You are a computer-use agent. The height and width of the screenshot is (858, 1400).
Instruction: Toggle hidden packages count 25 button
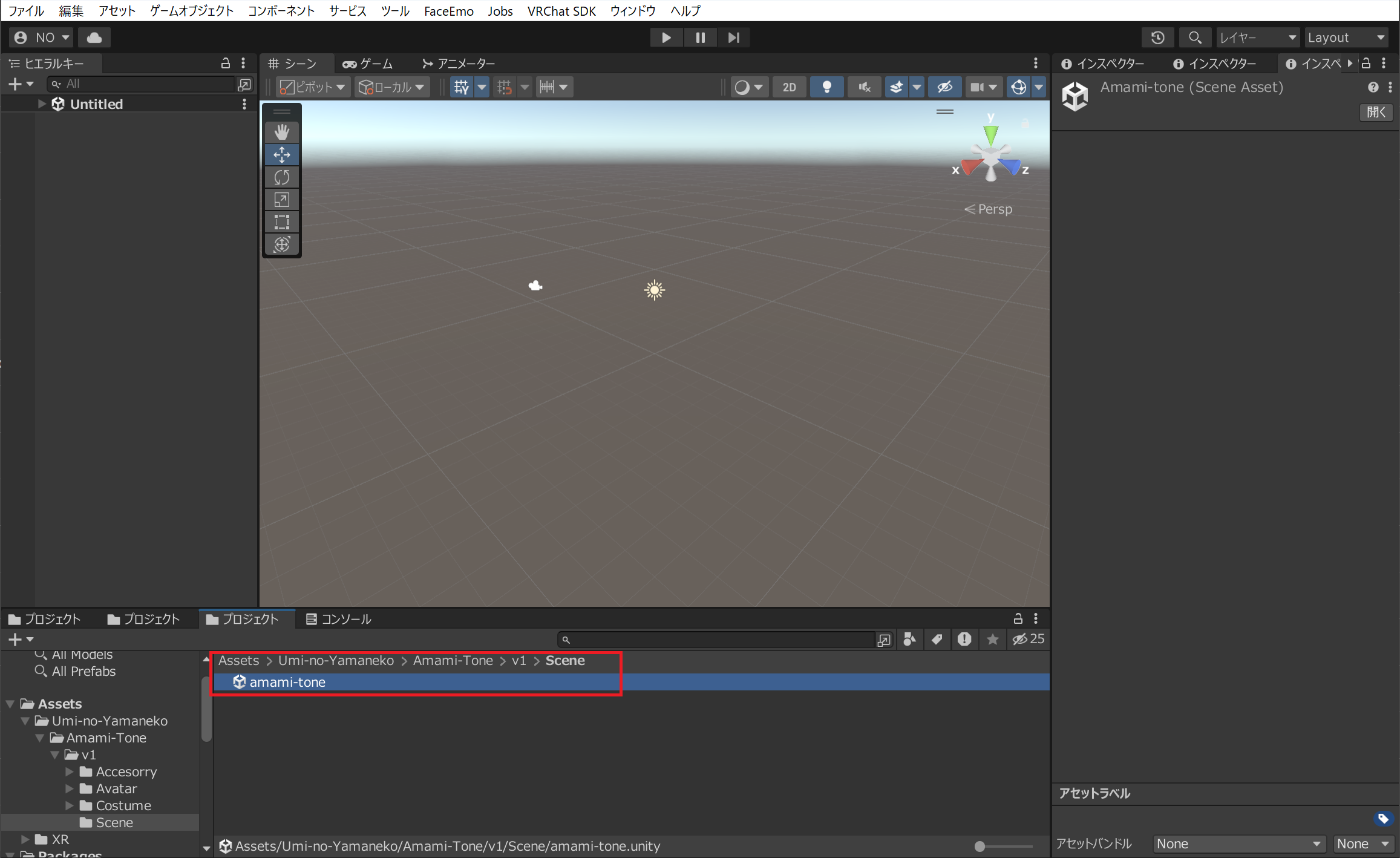(1028, 639)
